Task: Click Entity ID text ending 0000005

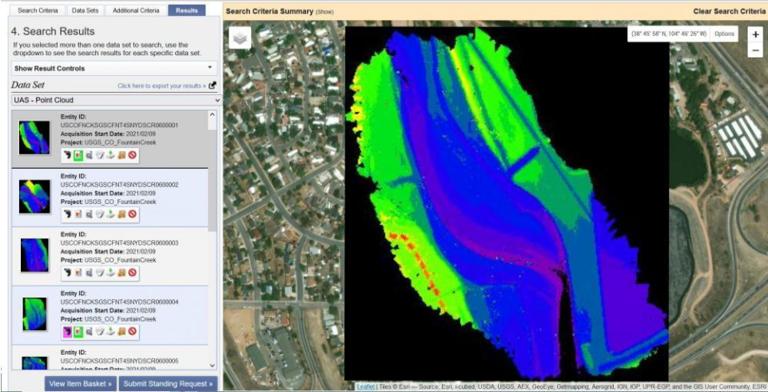Action: point(120,361)
